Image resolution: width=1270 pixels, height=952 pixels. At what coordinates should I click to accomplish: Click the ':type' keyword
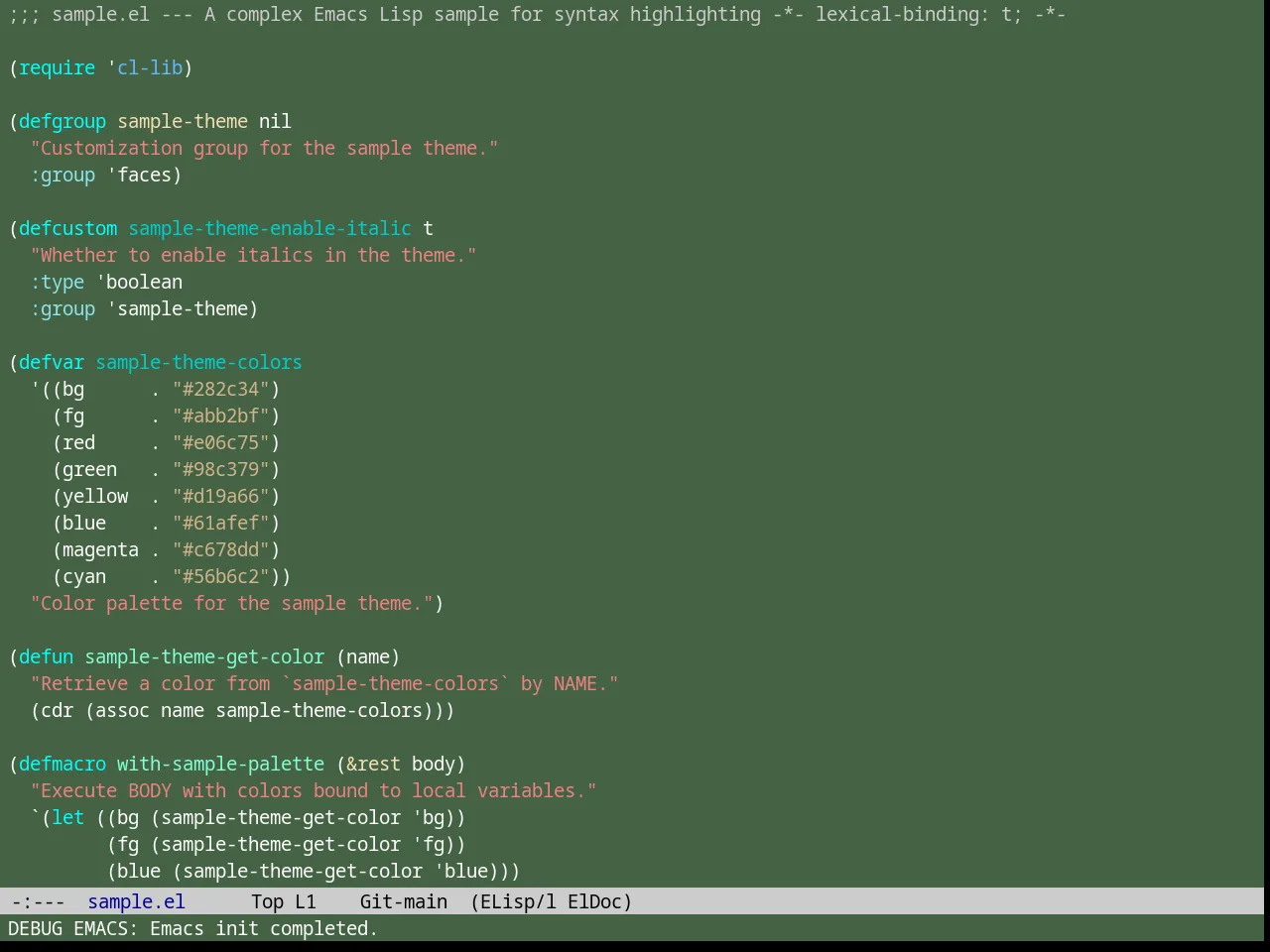[58, 282]
